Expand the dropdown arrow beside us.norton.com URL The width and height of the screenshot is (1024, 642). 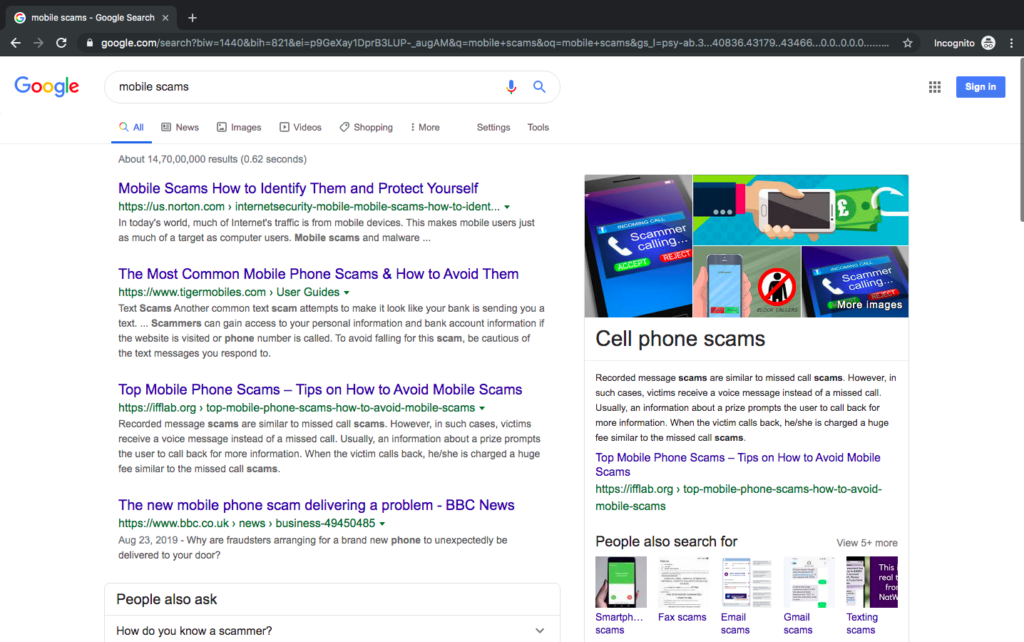507,207
